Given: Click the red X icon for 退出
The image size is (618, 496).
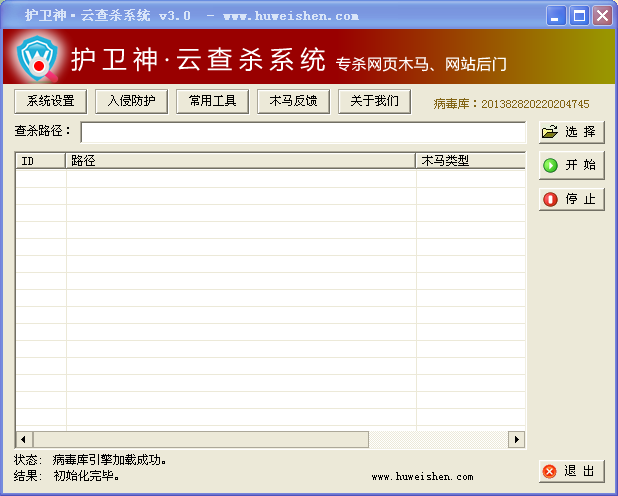Looking at the screenshot, I should [549, 471].
